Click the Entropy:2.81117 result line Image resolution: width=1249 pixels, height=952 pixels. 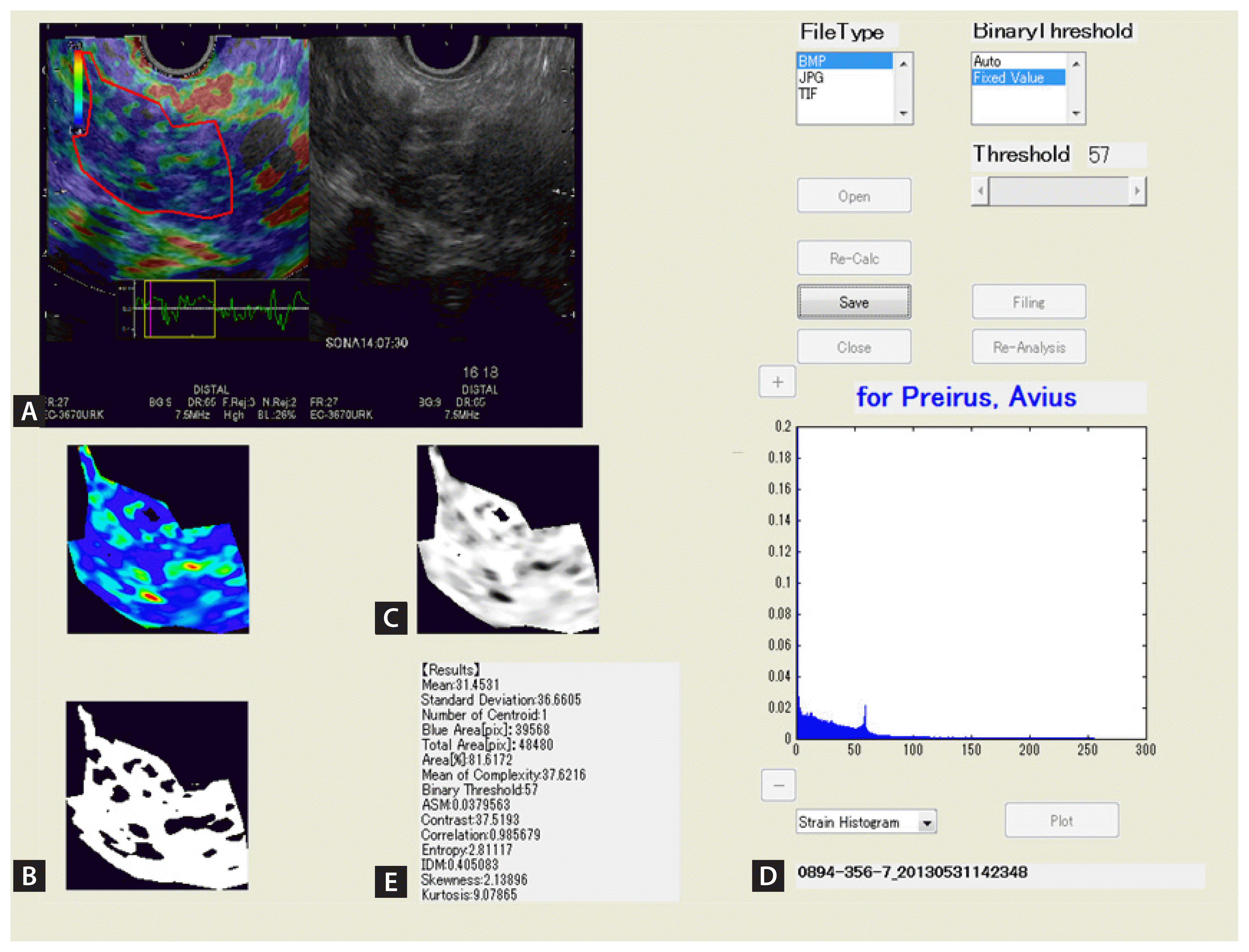467,849
